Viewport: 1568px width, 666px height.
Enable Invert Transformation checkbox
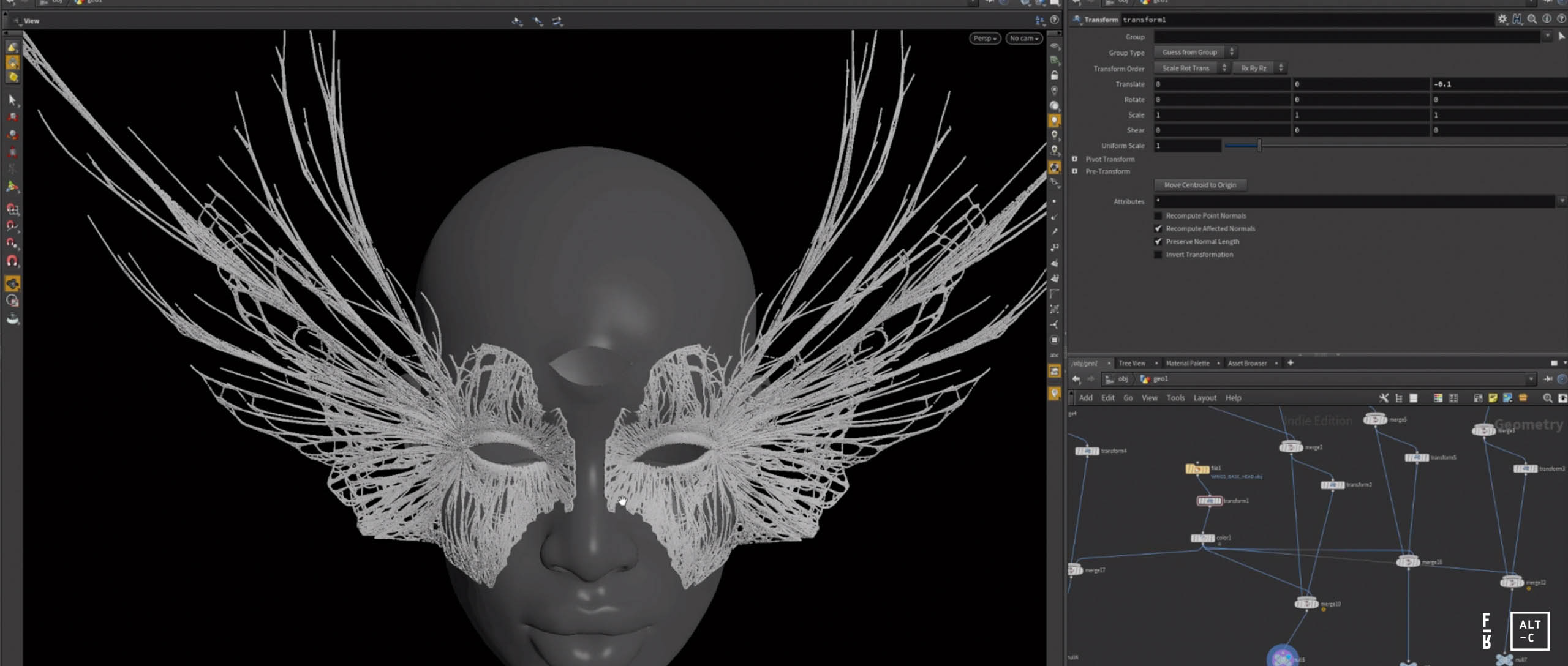pos(1158,255)
